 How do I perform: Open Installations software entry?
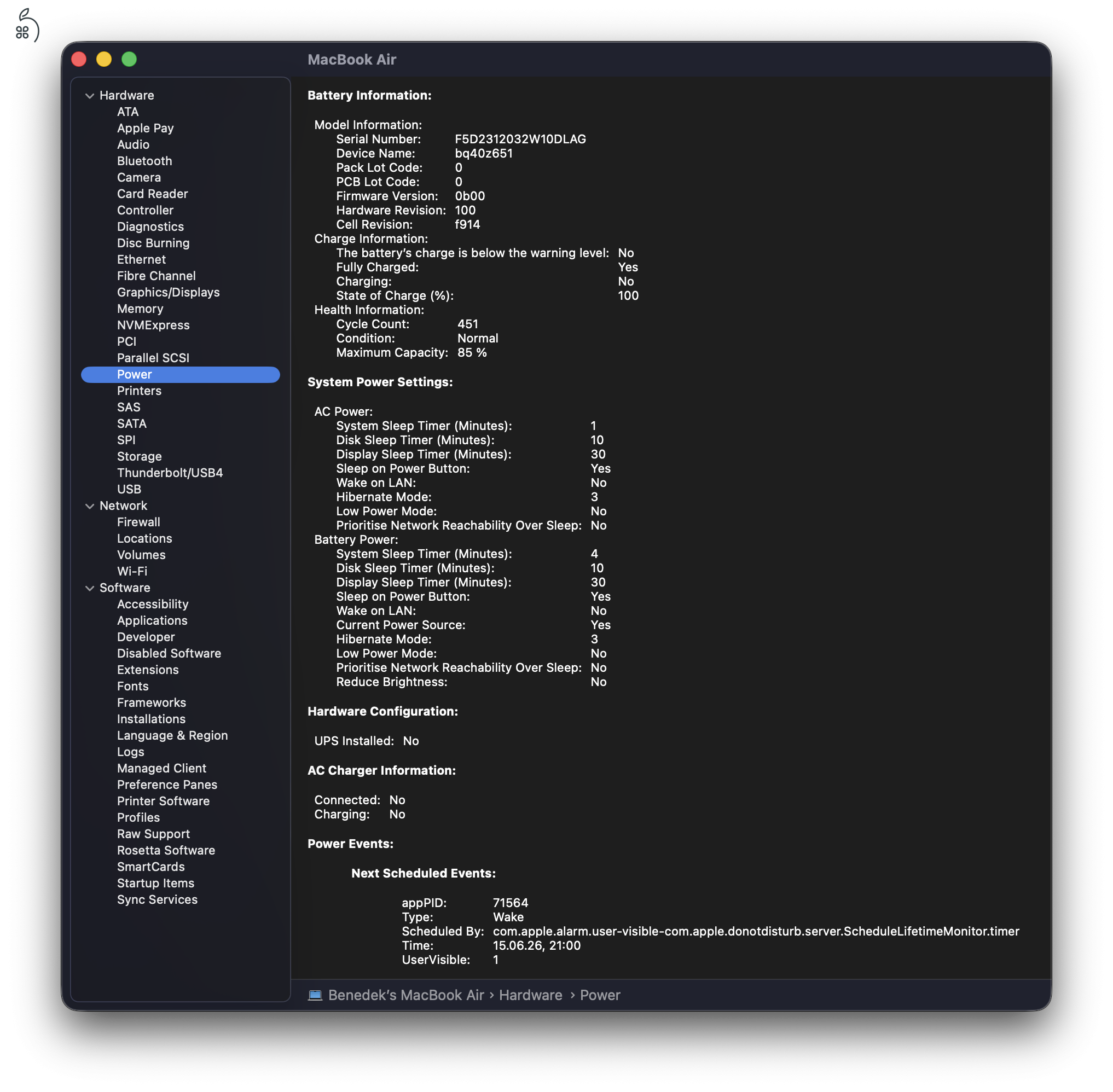151,720
